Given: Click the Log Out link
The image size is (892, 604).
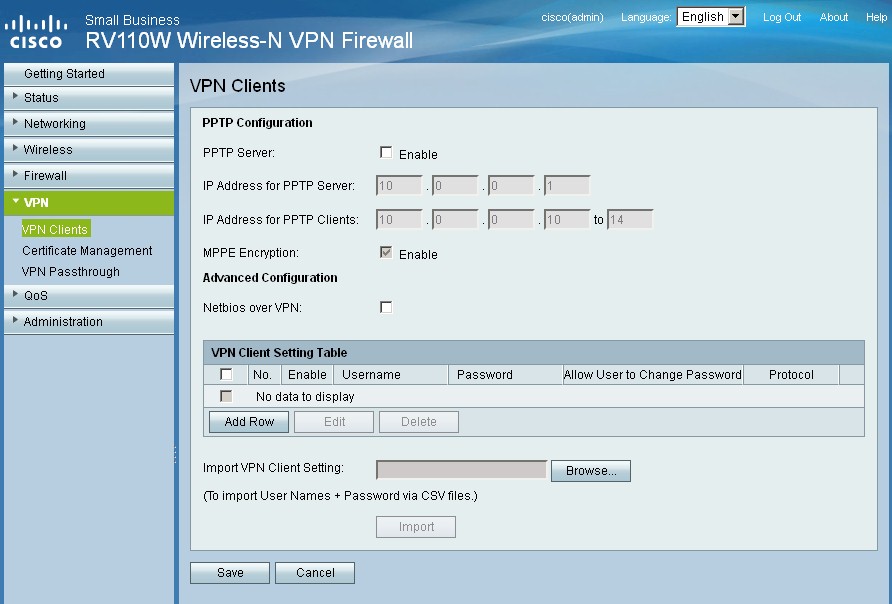Looking at the screenshot, I should click(x=782, y=17).
